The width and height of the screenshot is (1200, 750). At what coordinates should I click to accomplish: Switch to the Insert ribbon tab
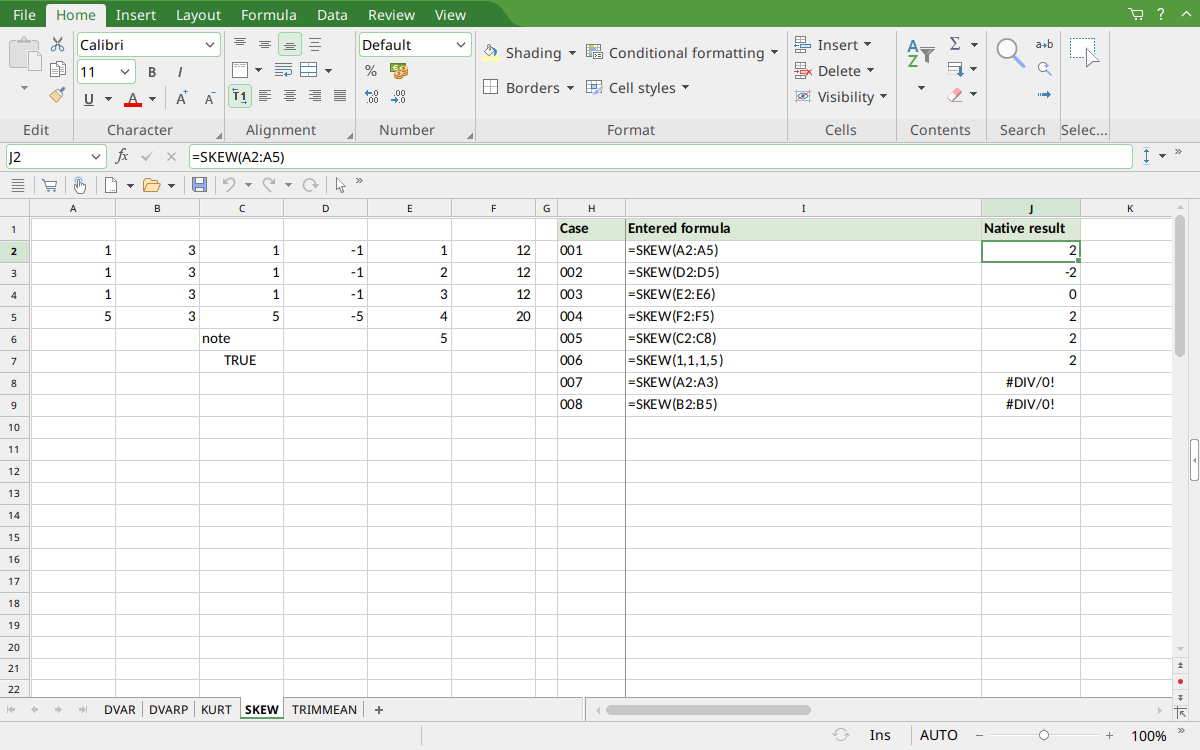tap(135, 15)
